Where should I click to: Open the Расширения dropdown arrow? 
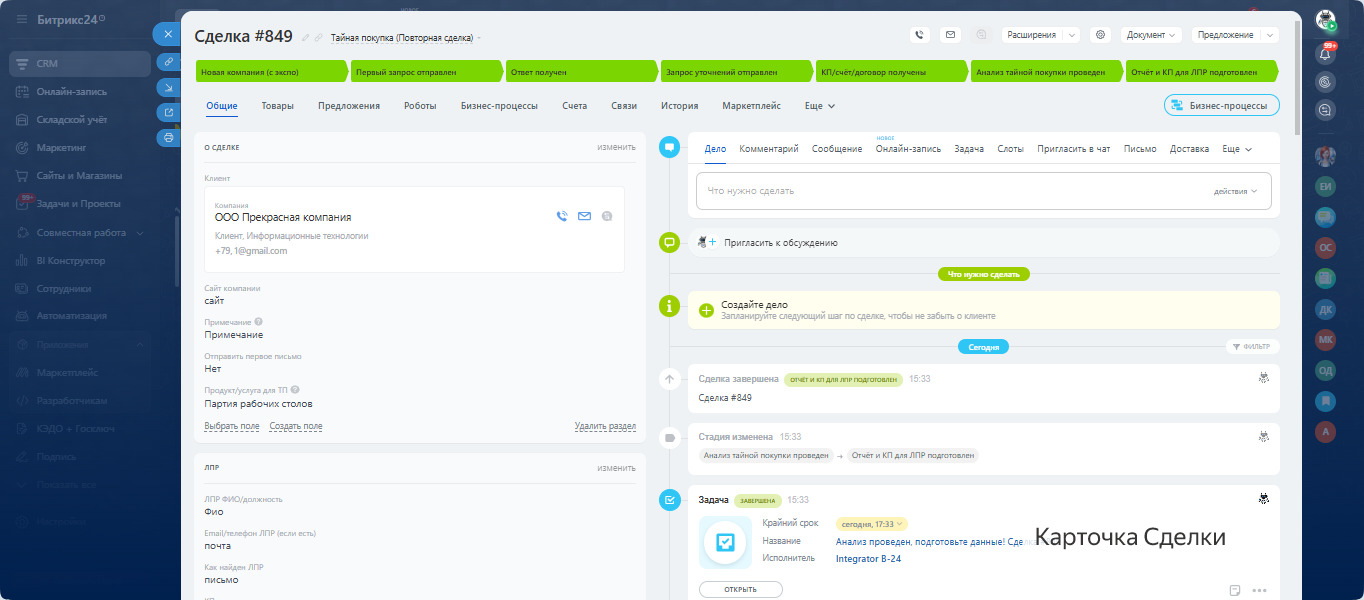coord(1072,35)
